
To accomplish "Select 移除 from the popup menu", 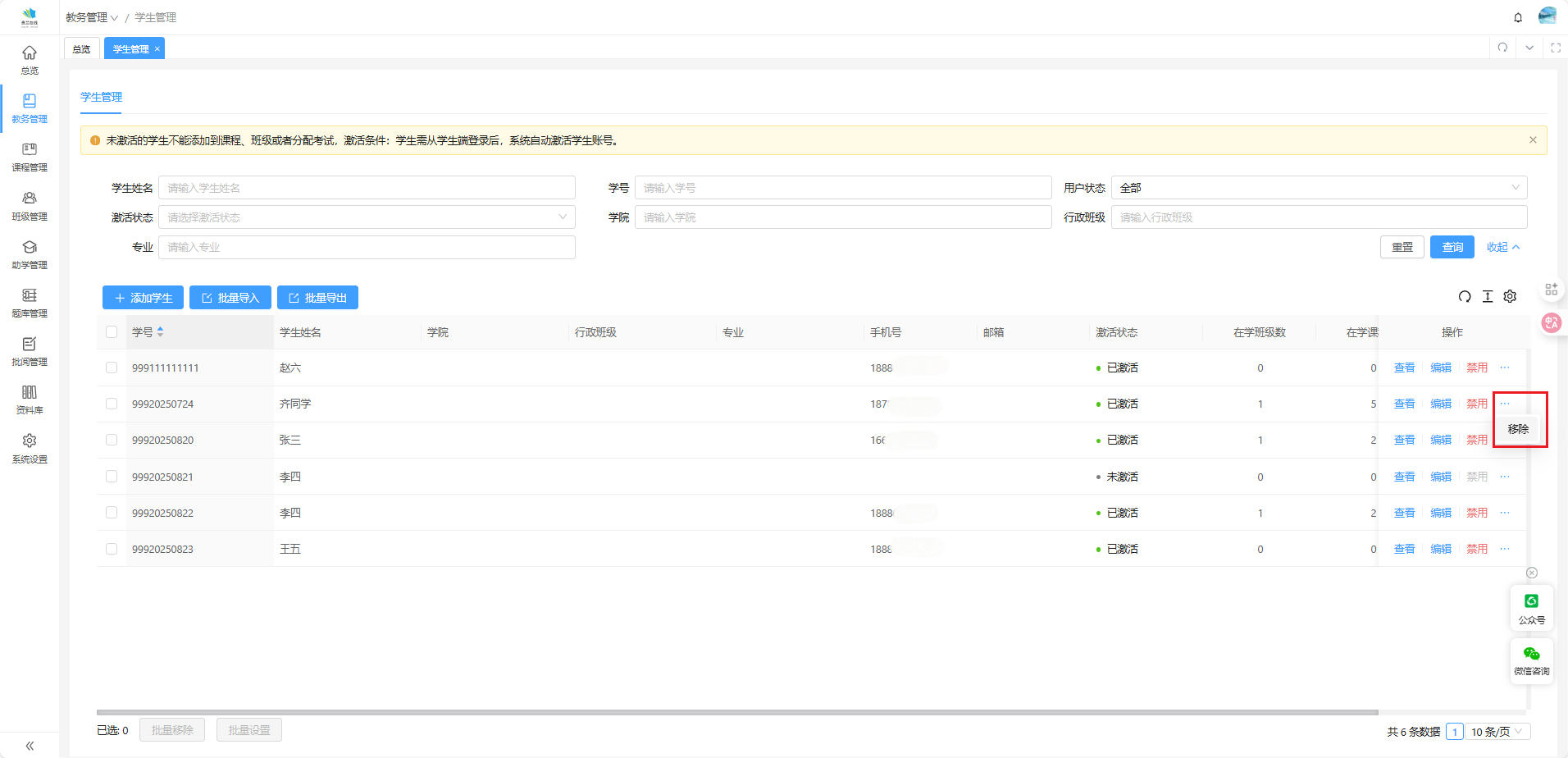I will click(x=1518, y=429).
